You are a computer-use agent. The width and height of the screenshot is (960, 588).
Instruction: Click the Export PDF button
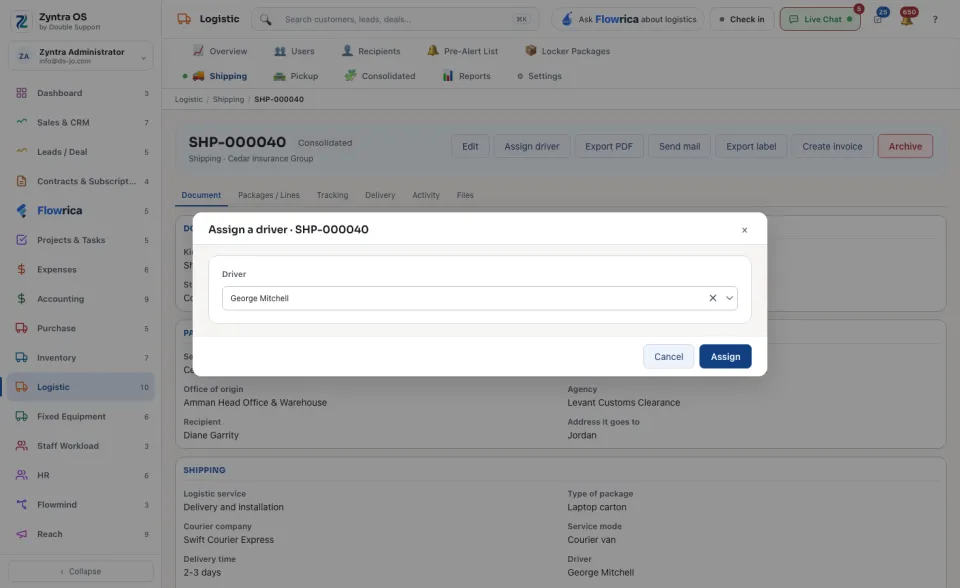click(609, 146)
